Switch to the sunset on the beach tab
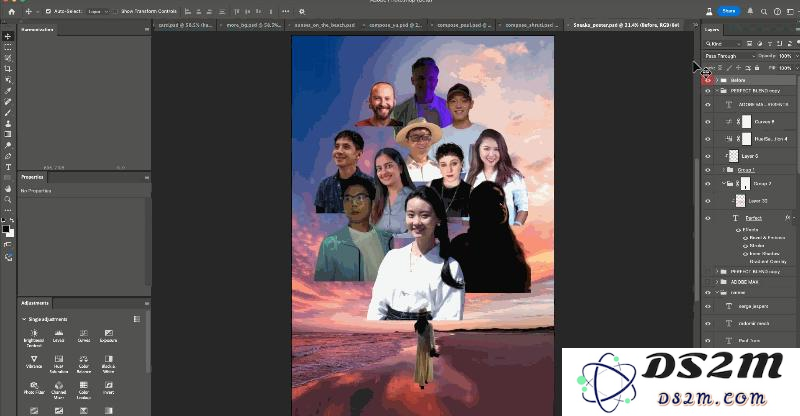 (x=324, y=25)
